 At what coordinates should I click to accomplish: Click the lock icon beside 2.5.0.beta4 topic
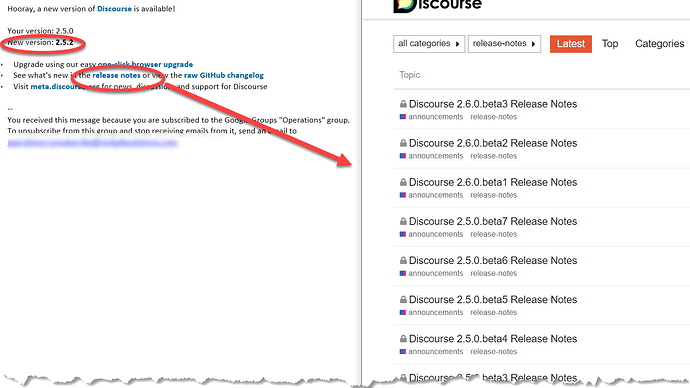click(403, 339)
